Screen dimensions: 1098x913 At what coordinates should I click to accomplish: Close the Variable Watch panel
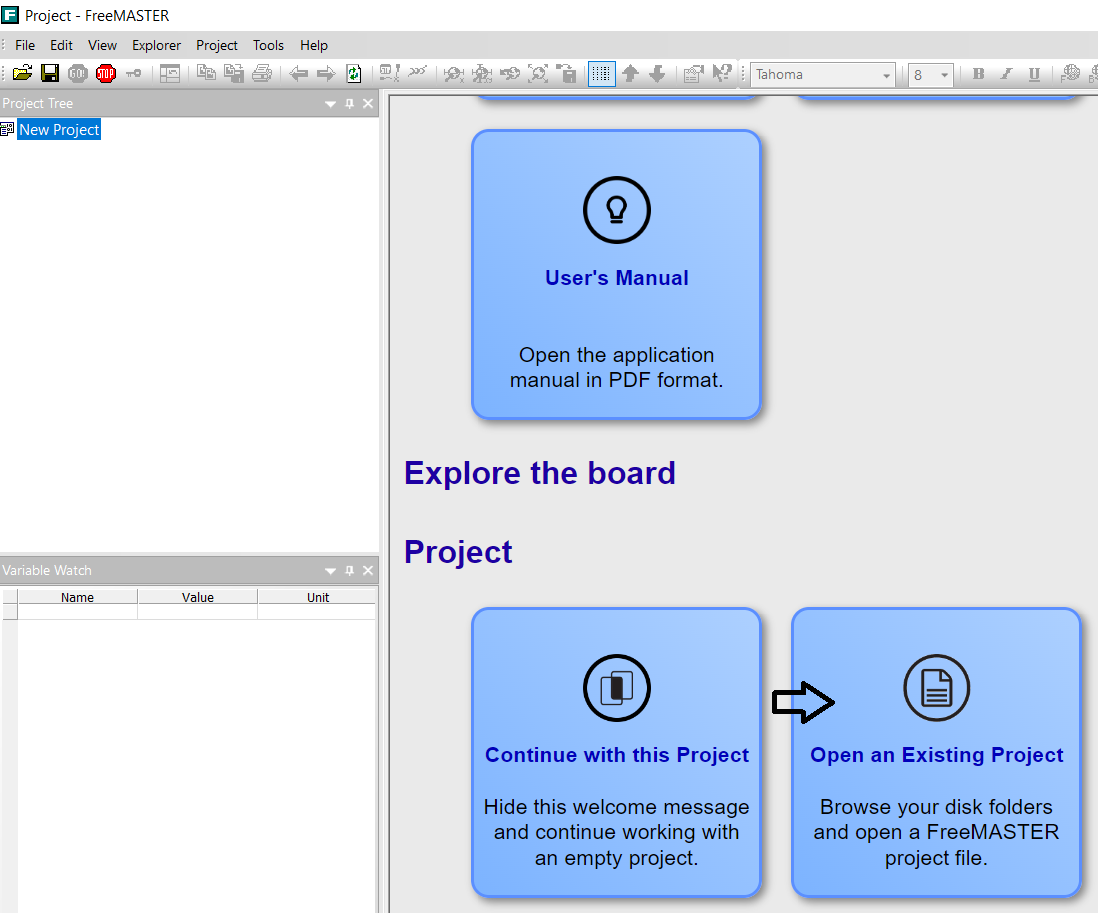coord(368,571)
